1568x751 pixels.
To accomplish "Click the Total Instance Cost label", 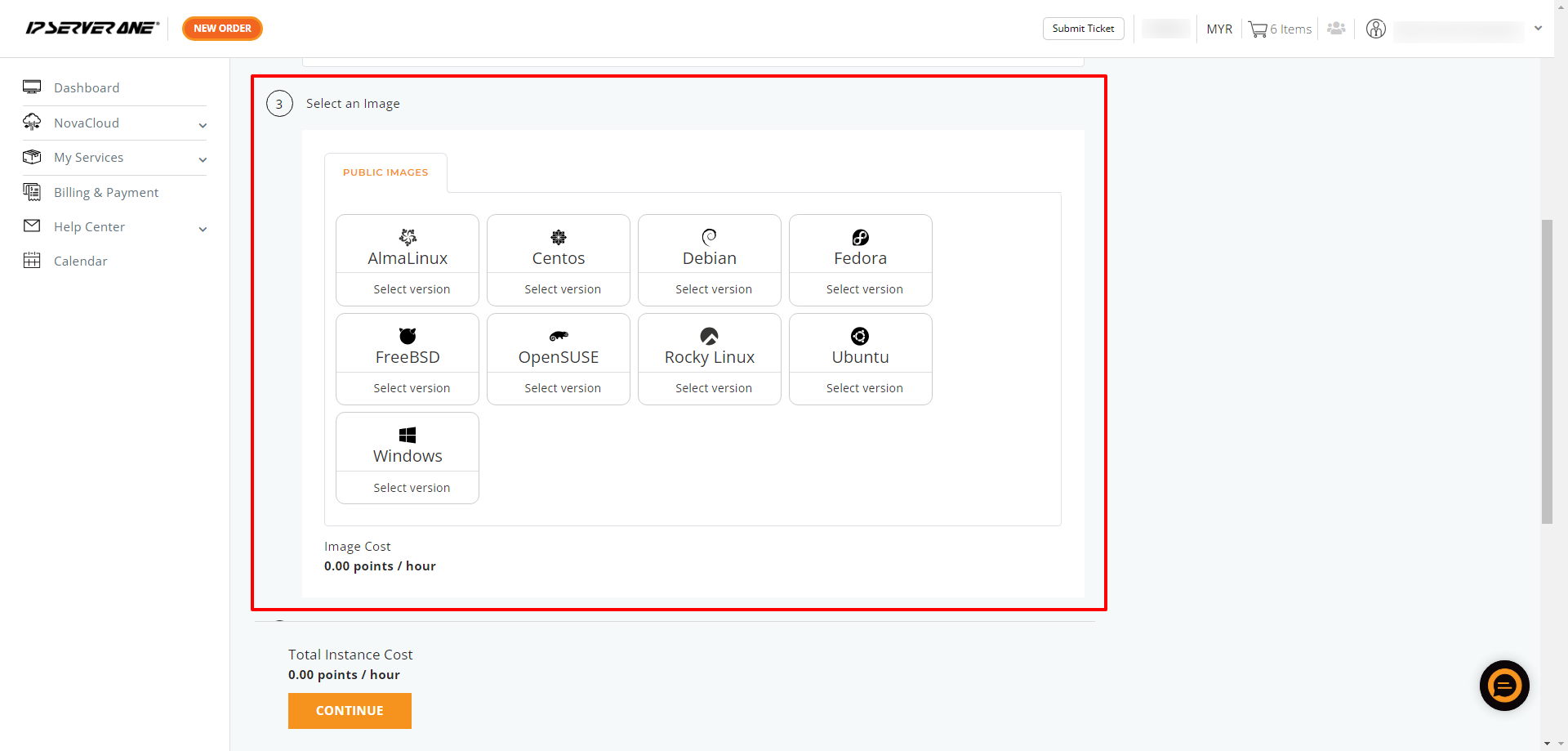I will tap(350, 655).
